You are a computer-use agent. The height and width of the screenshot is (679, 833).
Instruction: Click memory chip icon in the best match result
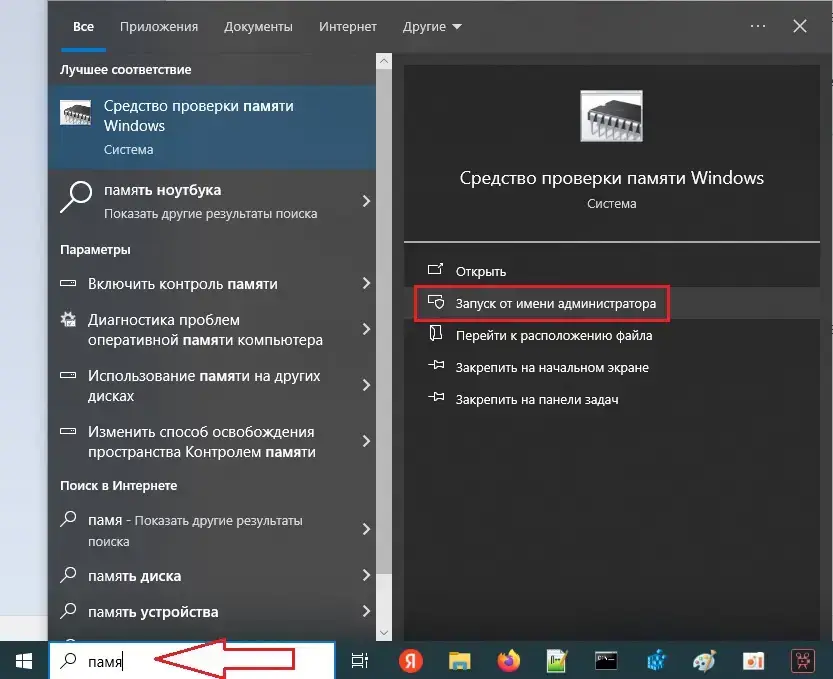click(75, 113)
